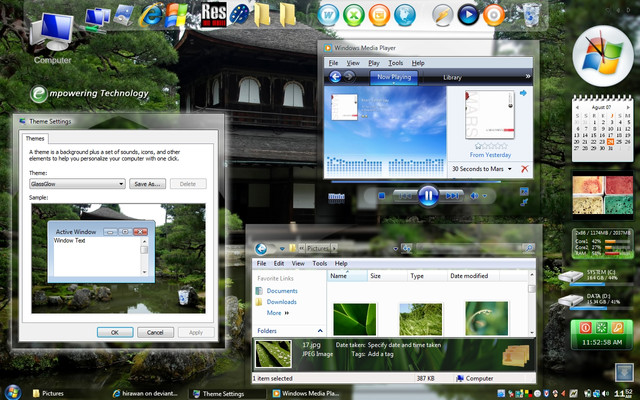Switch to hirawan on deviant taskbar item
Image resolution: width=640 pixels, height=400 pixels.
click(x=145, y=393)
